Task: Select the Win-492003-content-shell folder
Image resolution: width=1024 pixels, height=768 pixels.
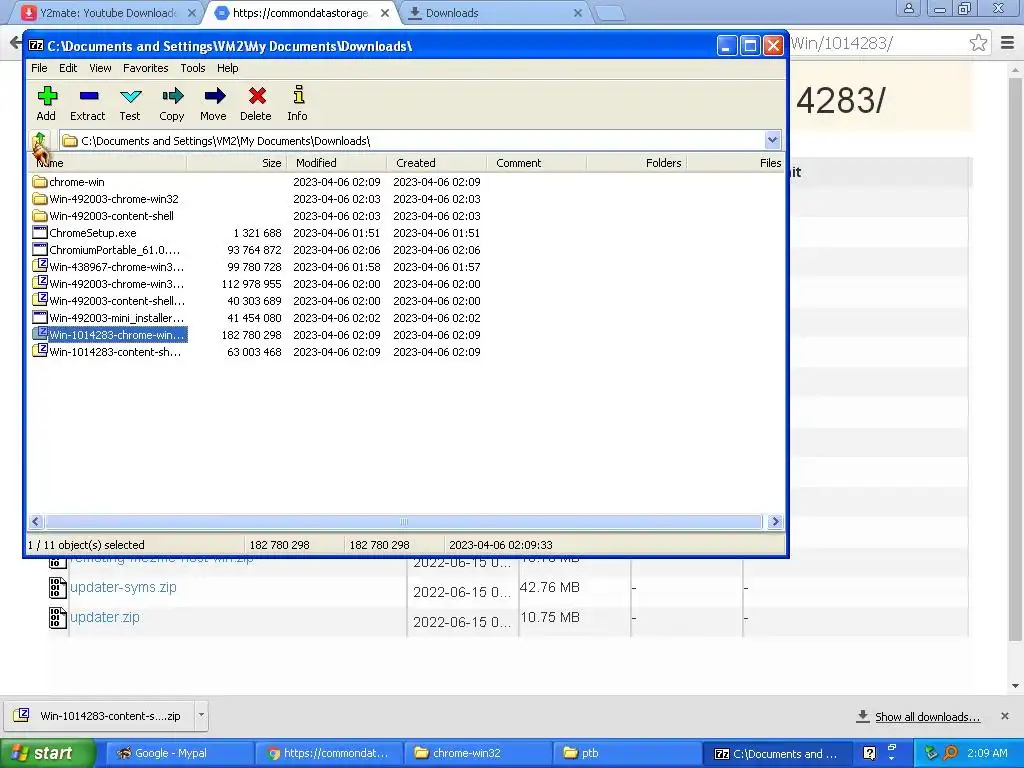Action: click(x=103, y=216)
